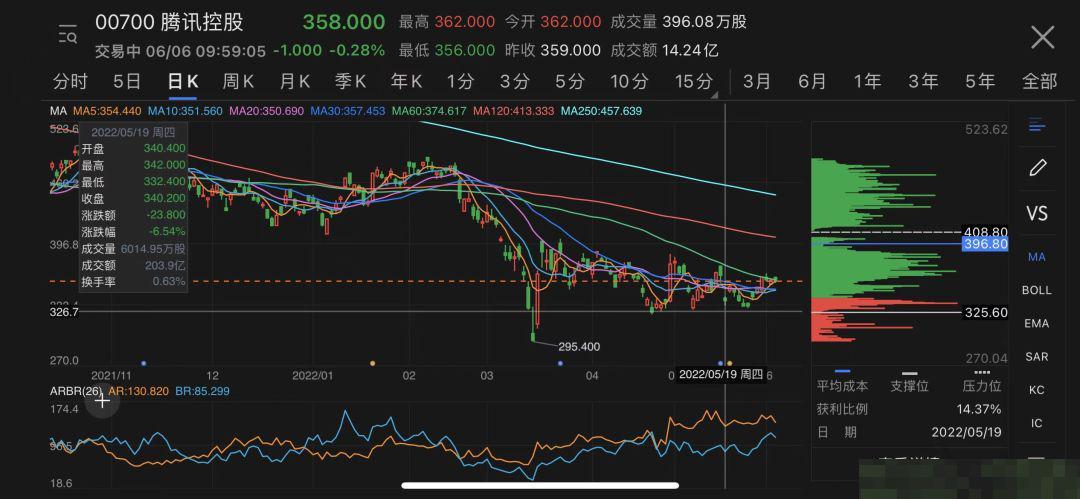Open the VS comparison tool
This screenshot has height=499, width=1080.
1037,214
